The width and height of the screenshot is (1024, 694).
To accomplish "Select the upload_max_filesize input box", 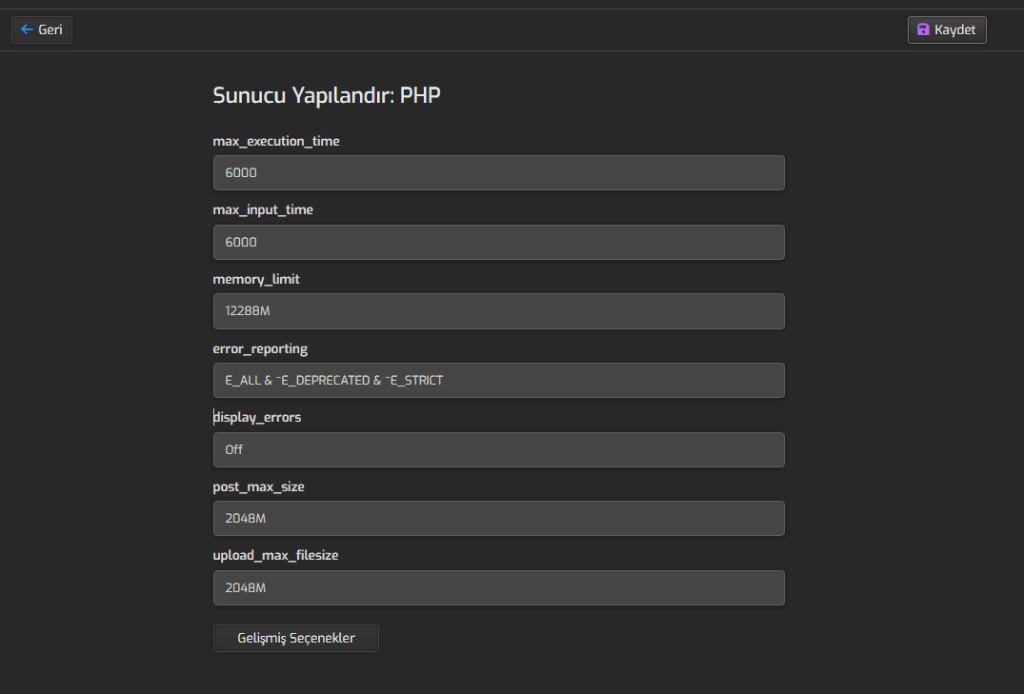I will [x=498, y=588].
